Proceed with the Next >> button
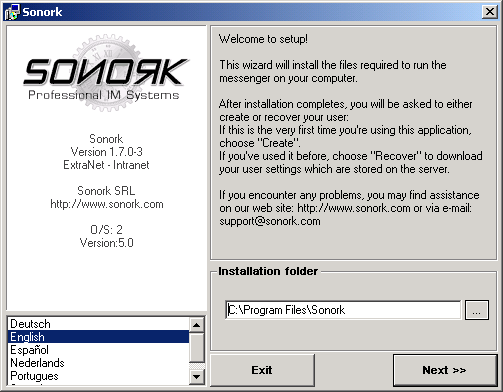This screenshot has height=392, width=503. click(445, 370)
